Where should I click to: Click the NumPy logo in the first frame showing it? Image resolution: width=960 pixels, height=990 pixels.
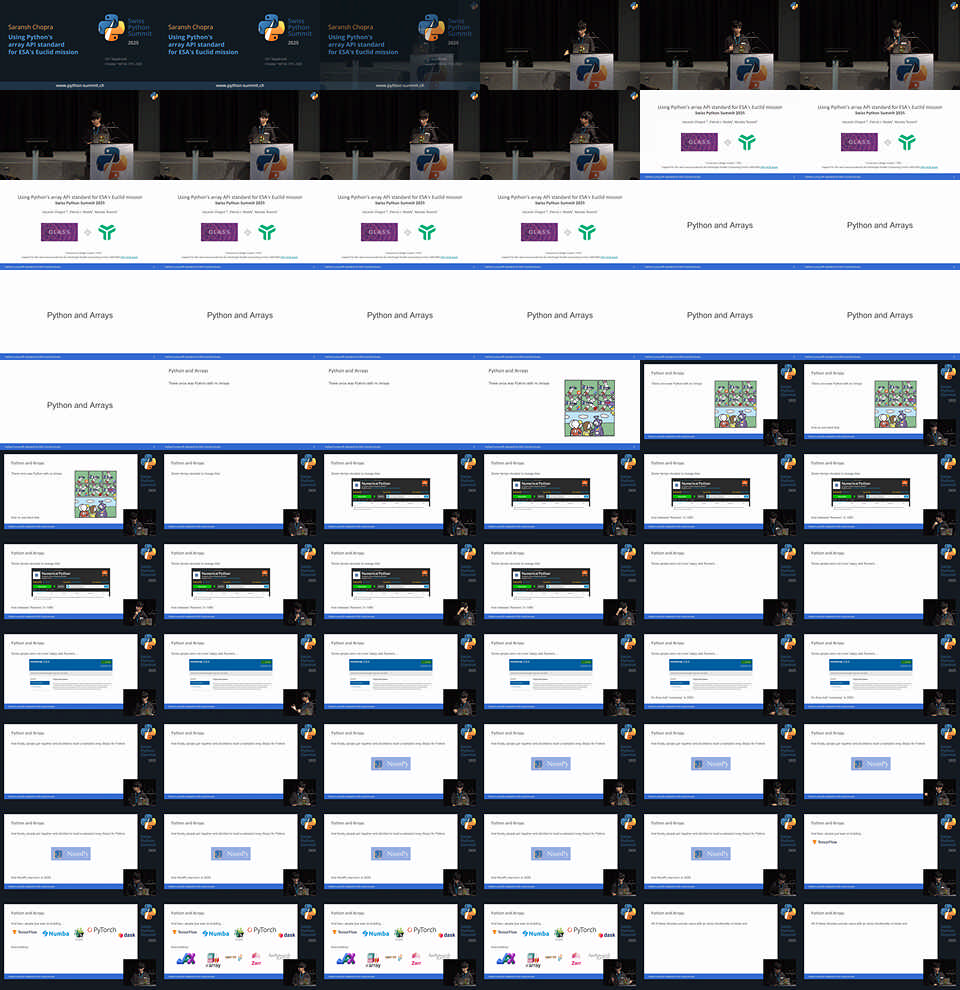pyautogui.click(x=392, y=764)
